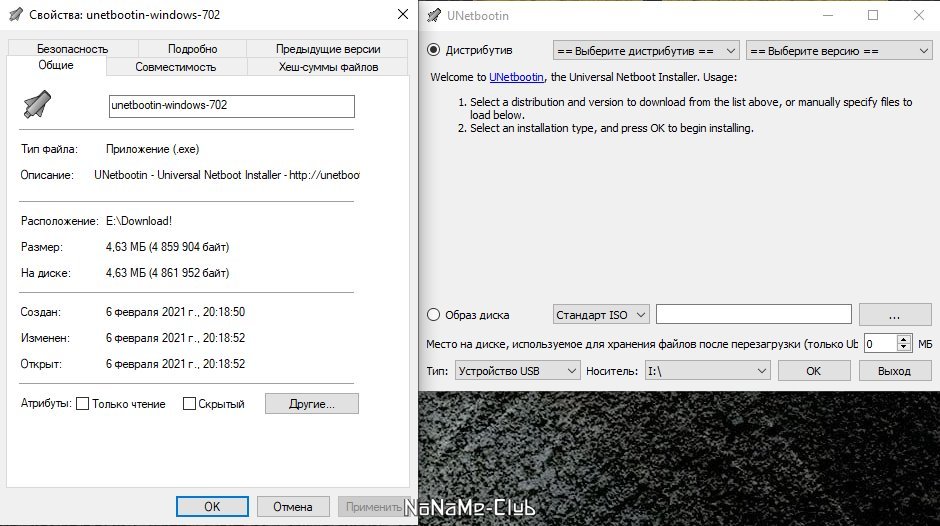Close the UNetbootin window
The width and height of the screenshot is (940, 526).
click(918, 16)
